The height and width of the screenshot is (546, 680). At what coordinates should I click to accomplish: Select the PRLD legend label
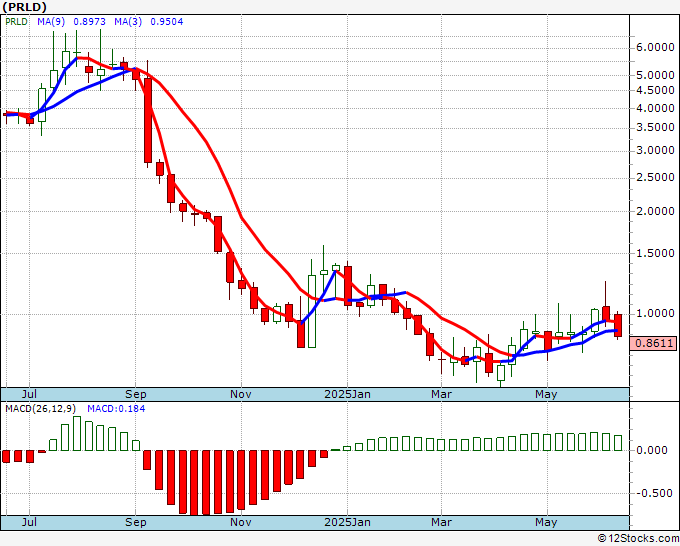[16, 21]
